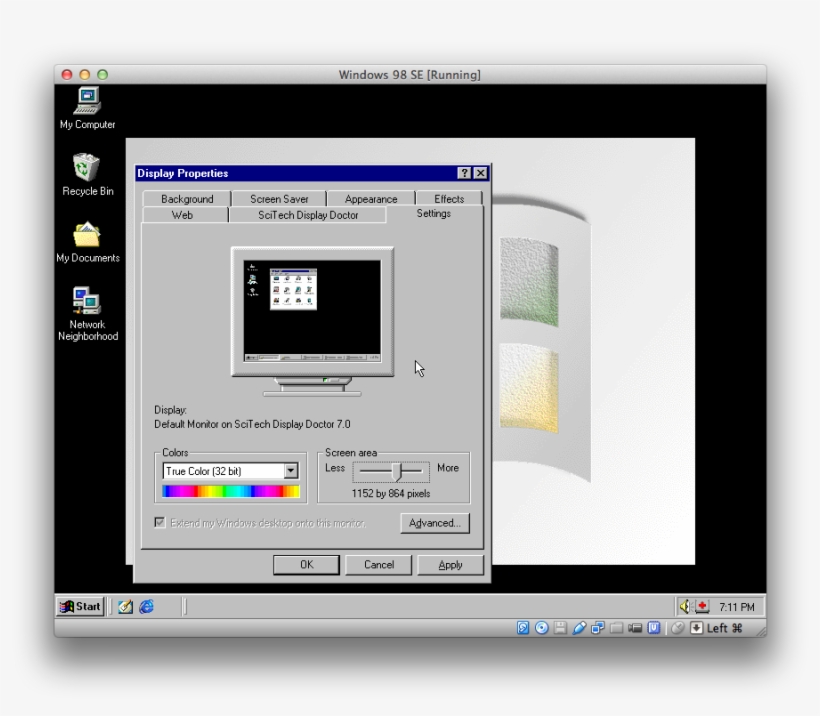Click VirtualBox shared folders status icon
The image size is (820, 716).
(617, 628)
